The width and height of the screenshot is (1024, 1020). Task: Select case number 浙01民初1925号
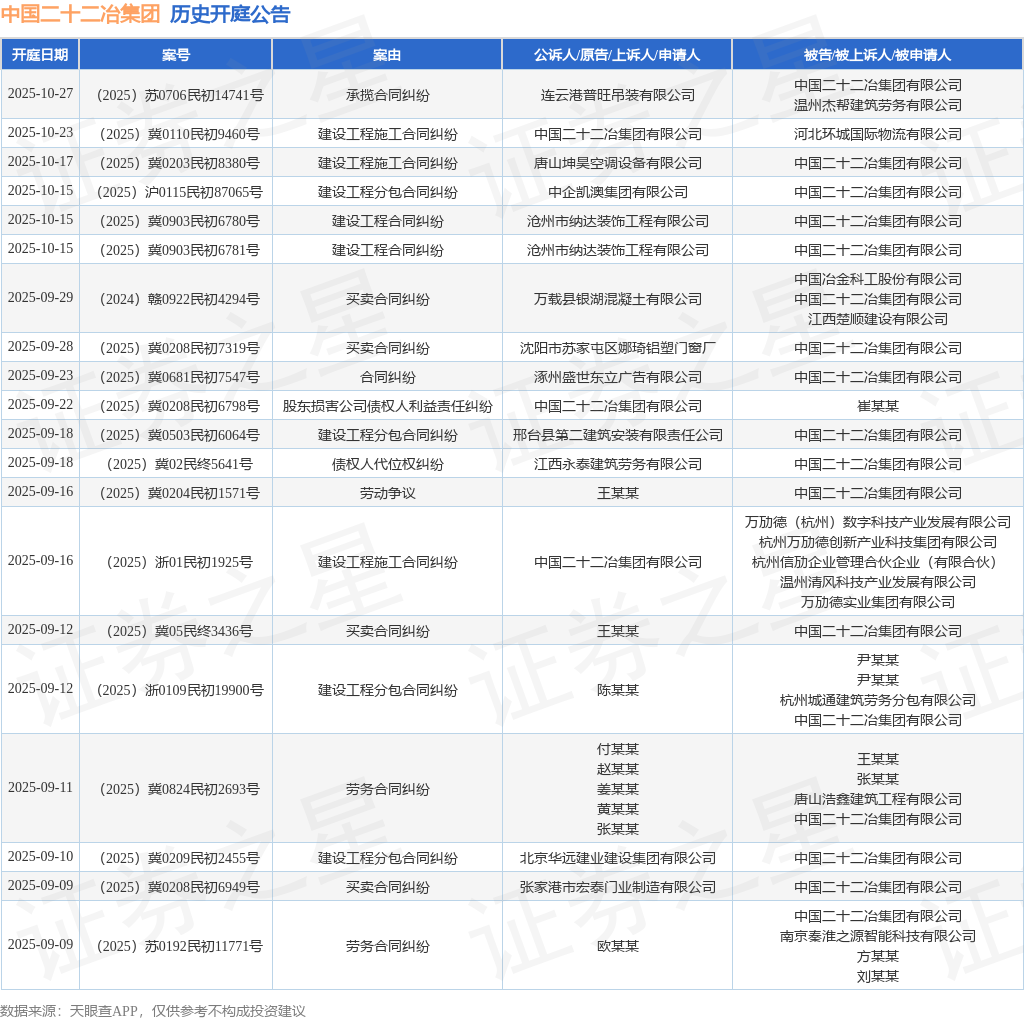[x=180, y=562]
